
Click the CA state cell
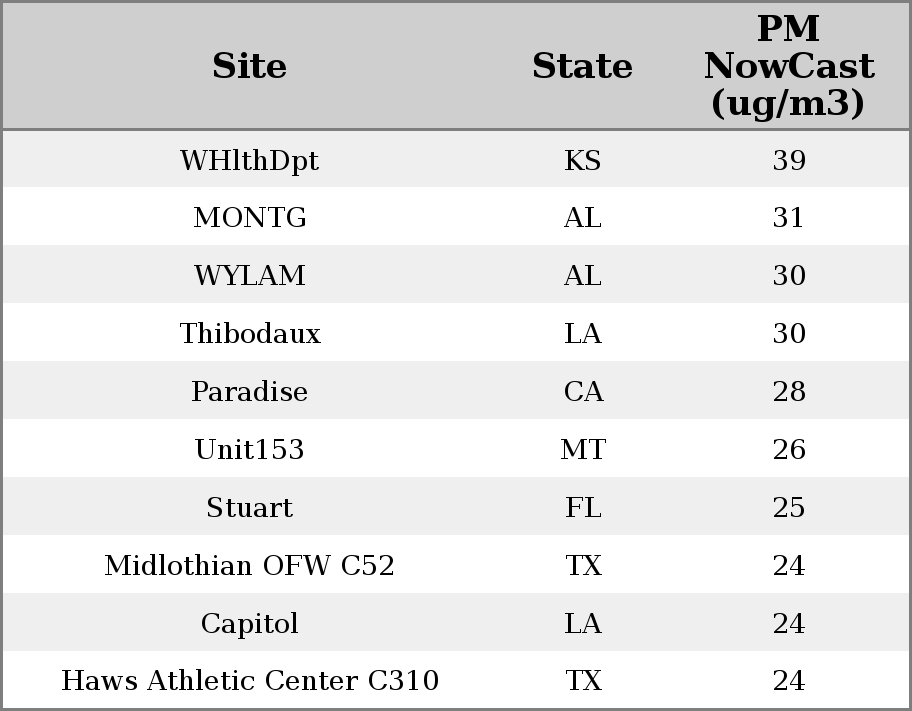tap(582, 392)
